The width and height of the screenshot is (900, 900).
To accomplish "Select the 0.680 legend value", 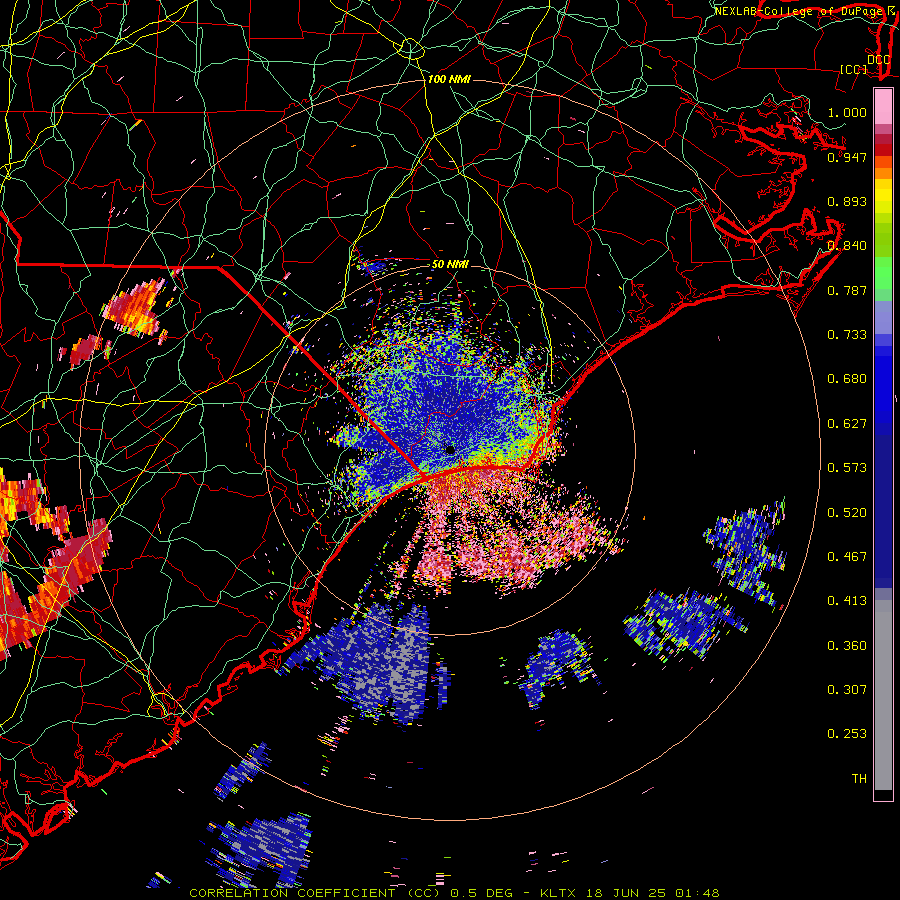I will (x=847, y=378).
